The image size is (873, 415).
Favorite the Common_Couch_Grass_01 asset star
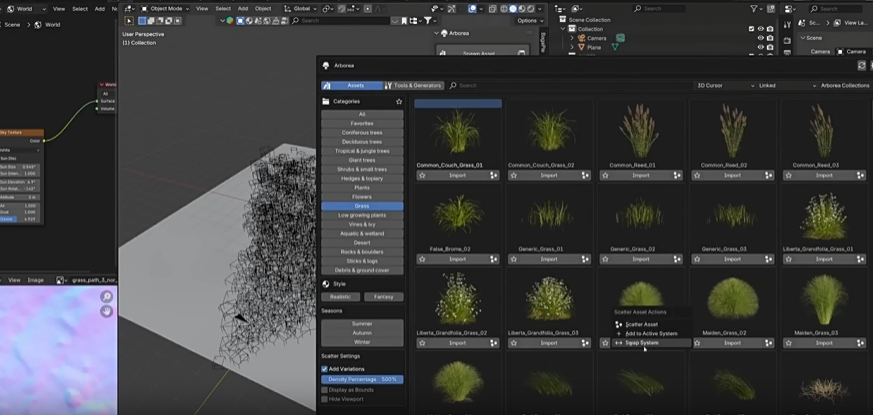coord(422,175)
